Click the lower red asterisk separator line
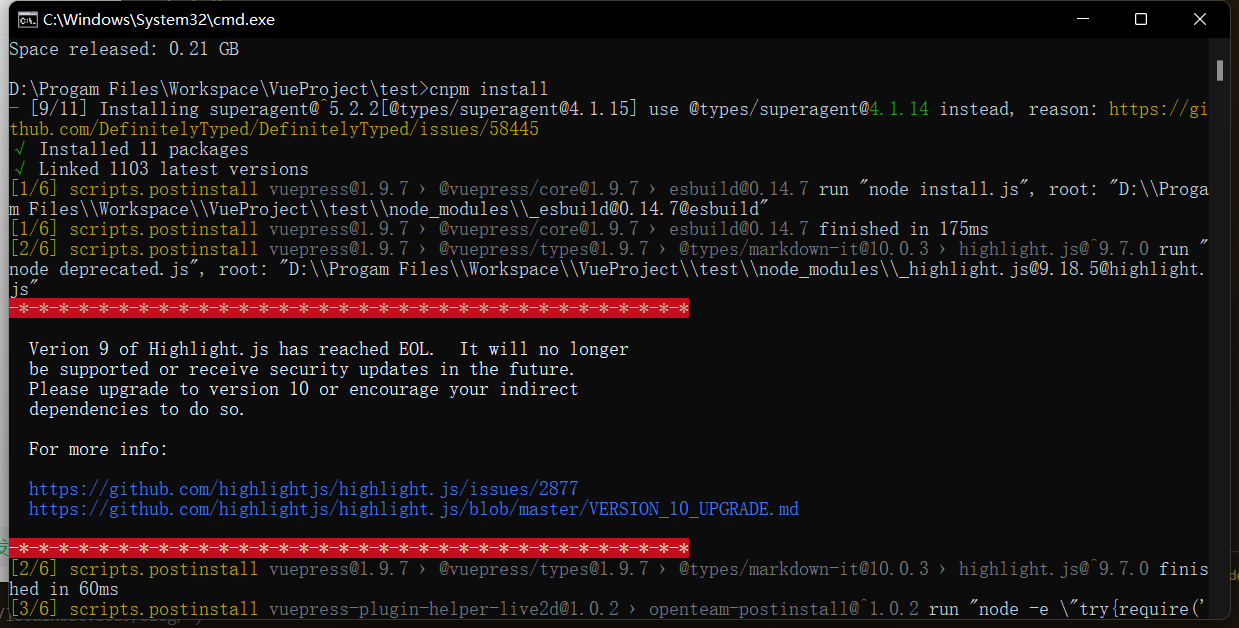 click(349, 548)
